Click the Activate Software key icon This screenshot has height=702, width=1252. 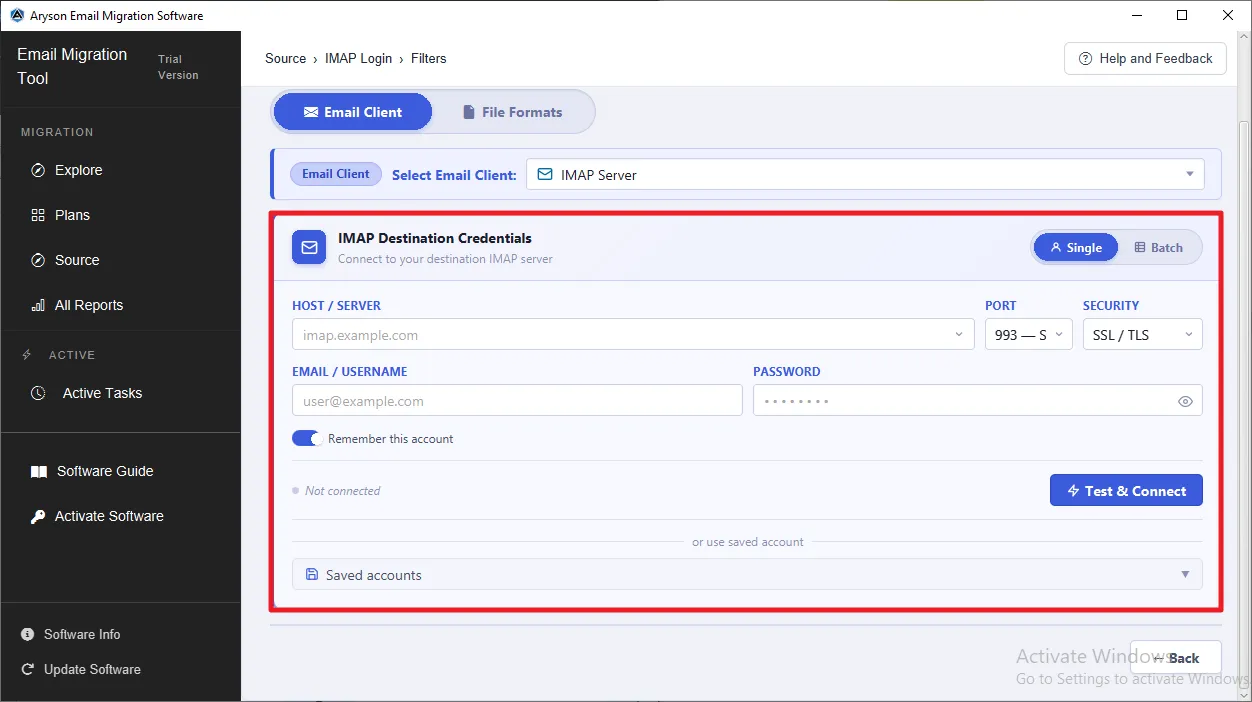click(38, 516)
